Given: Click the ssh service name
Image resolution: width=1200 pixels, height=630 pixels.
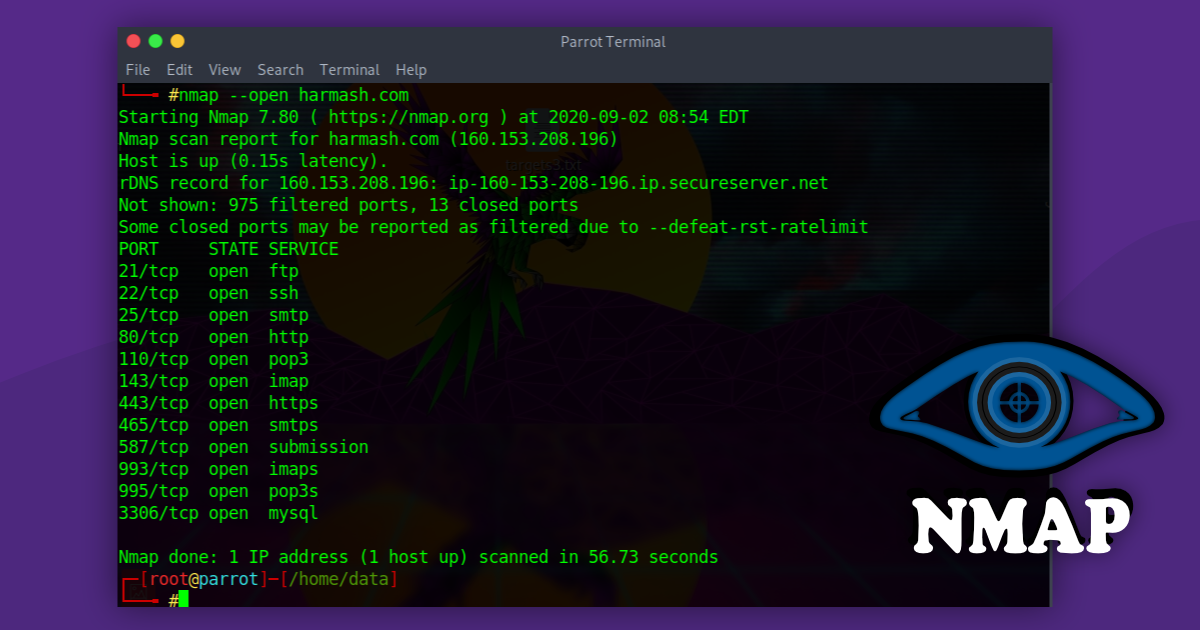Looking at the screenshot, I should click(x=284, y=293).
